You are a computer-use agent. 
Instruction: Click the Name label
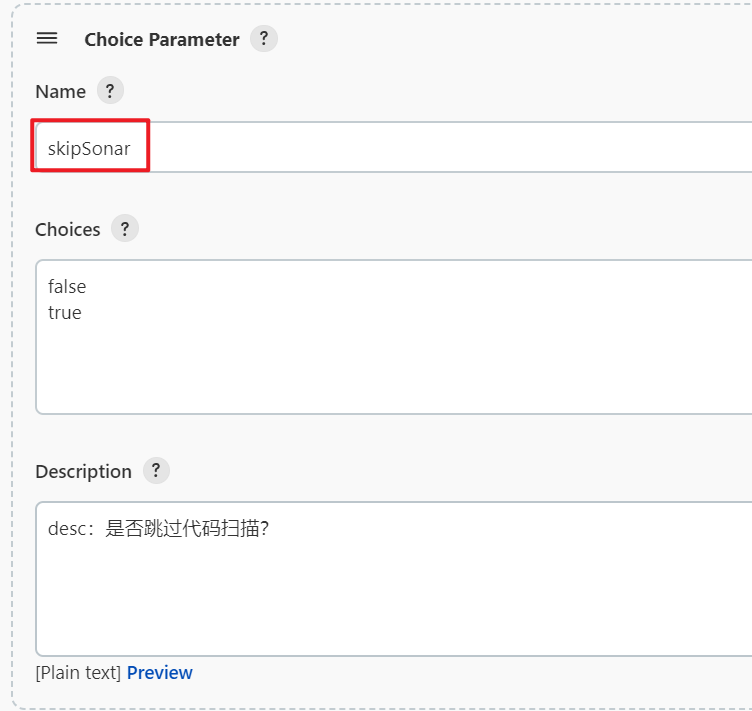[x=61, y=91]
